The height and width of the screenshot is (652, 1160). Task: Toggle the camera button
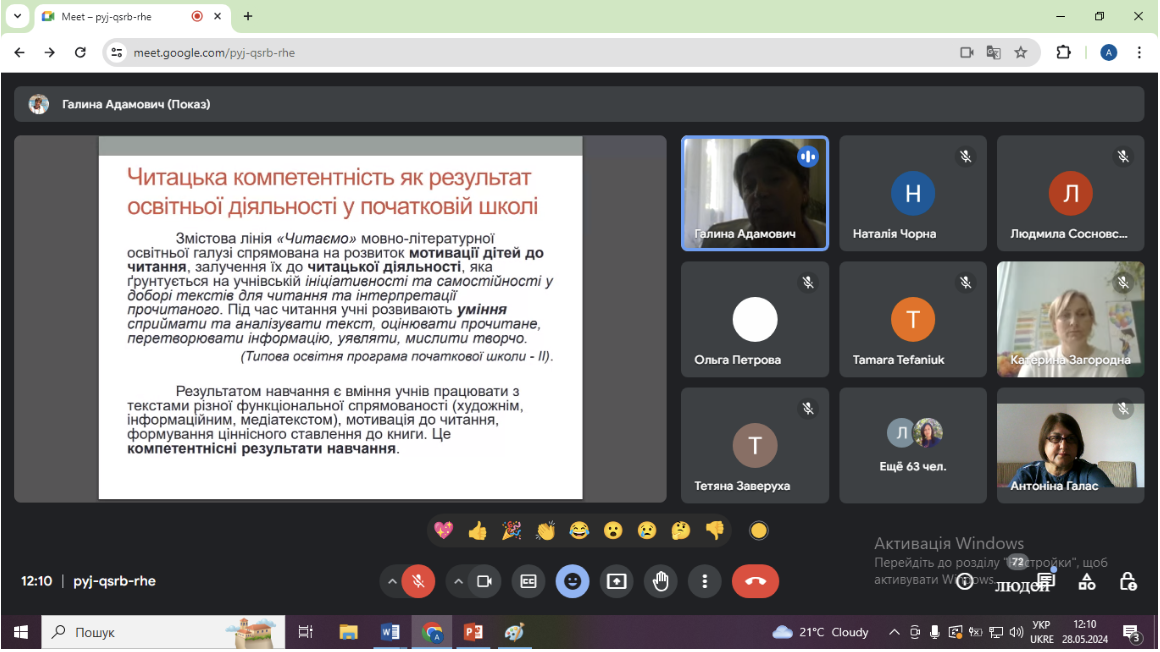485,582
